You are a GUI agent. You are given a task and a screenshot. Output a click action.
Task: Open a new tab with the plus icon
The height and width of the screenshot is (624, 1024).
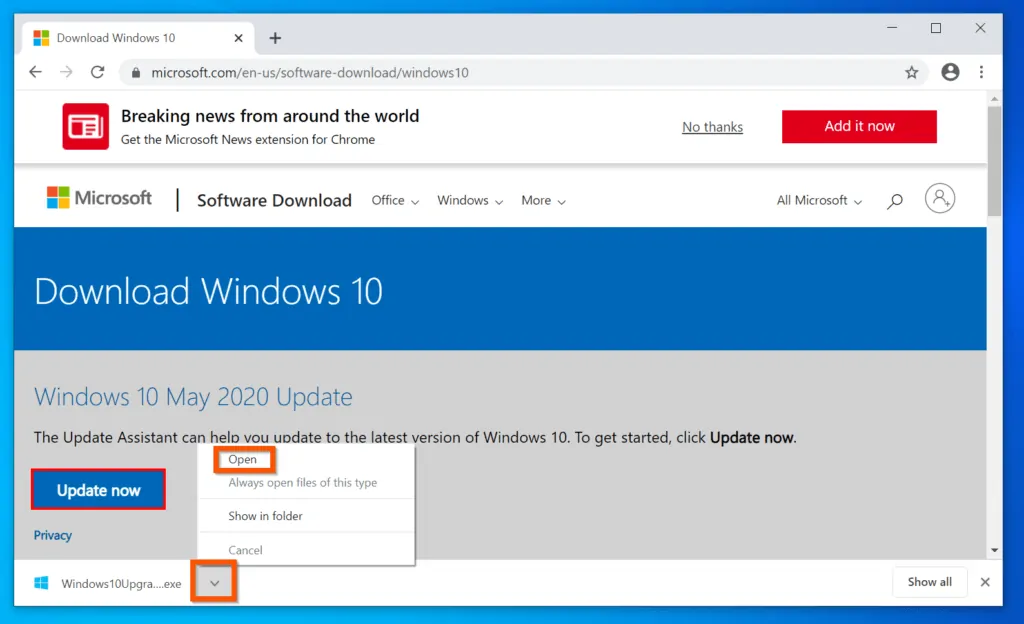275,38
